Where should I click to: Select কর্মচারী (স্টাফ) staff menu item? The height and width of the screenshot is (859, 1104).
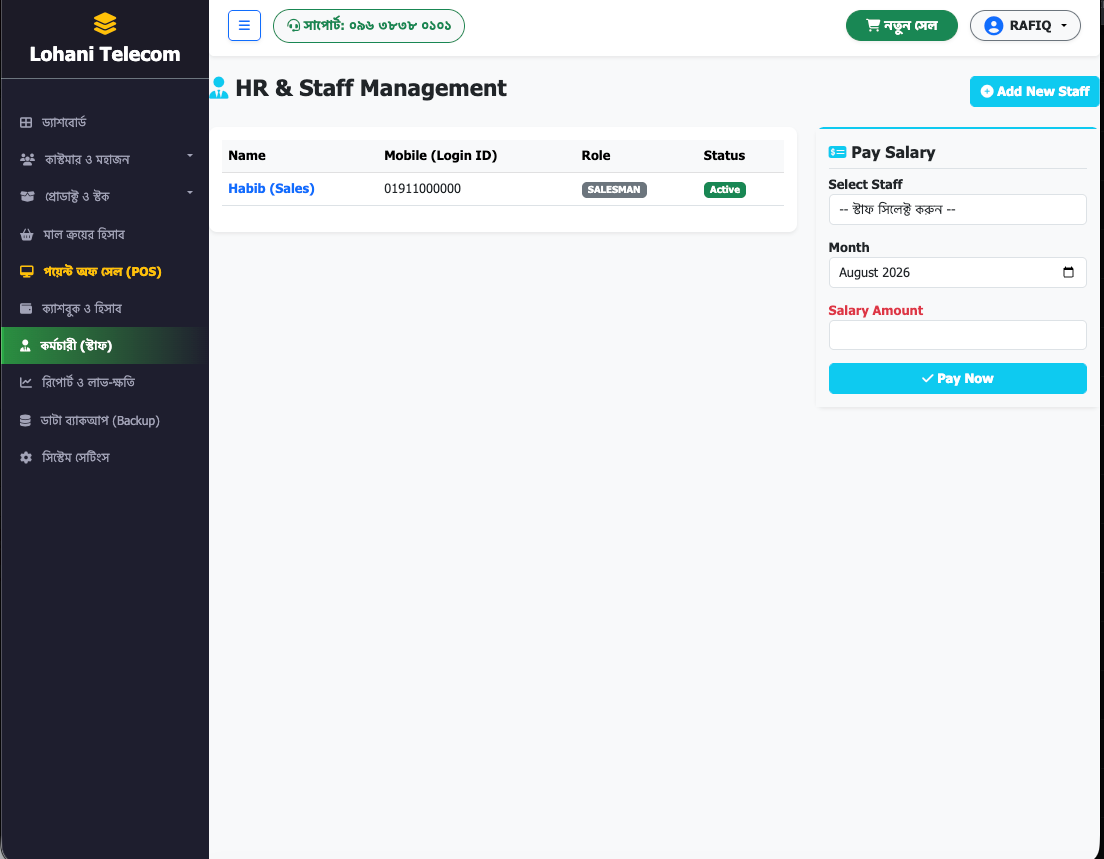[105, 346]
